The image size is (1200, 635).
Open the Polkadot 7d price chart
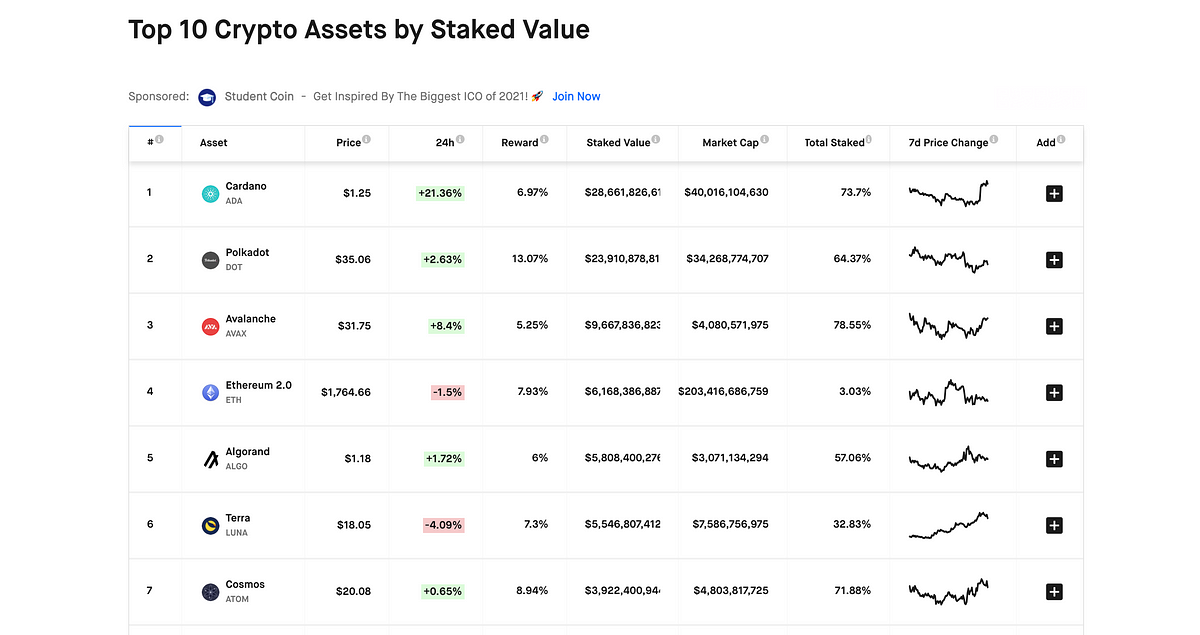point(949,259)
